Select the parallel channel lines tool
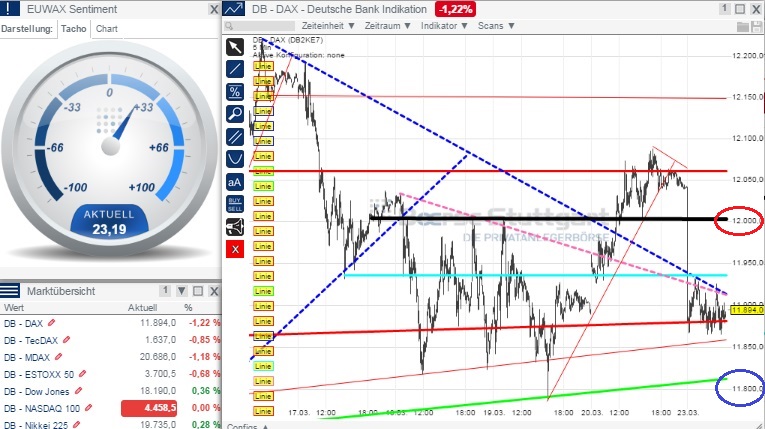This screenshot has height=429, width=765. pos(235,137)
